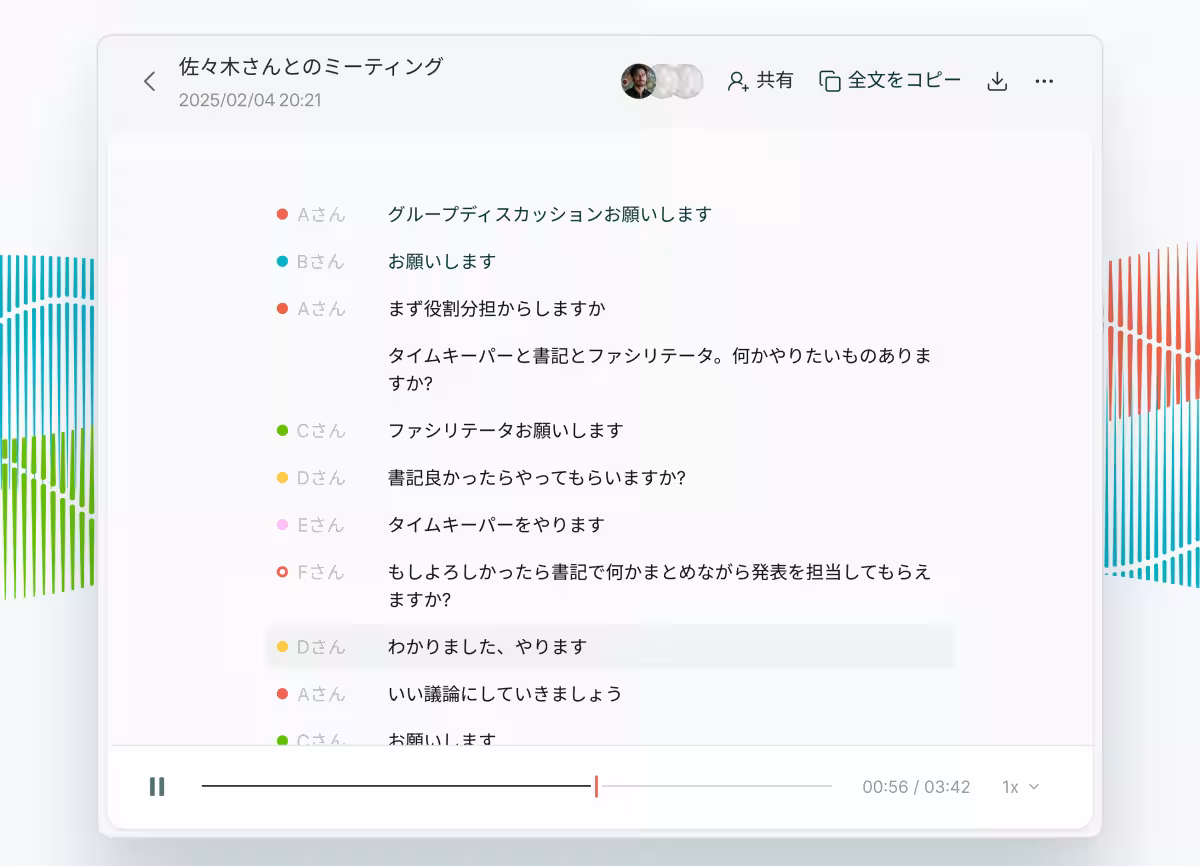
Task: Click Fさん's hollow speaker dot
Action: [281, 571]
